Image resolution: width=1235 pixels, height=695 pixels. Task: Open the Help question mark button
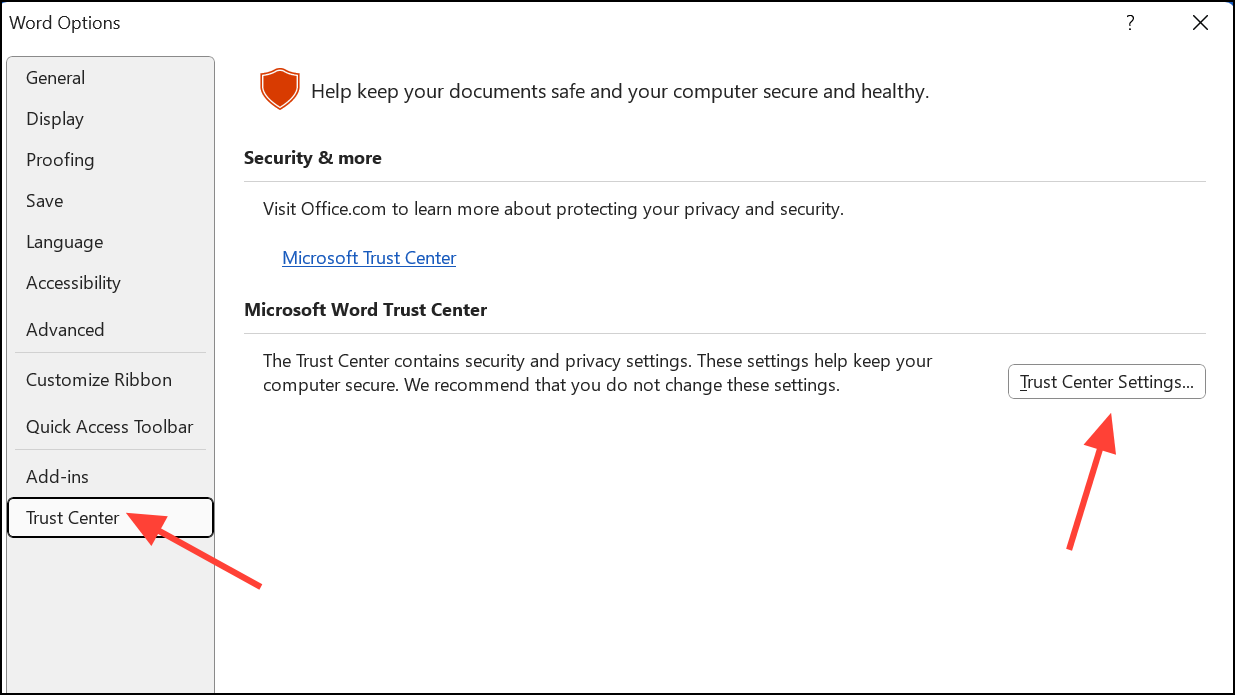pyautogui.click(x=1130, y=23)
